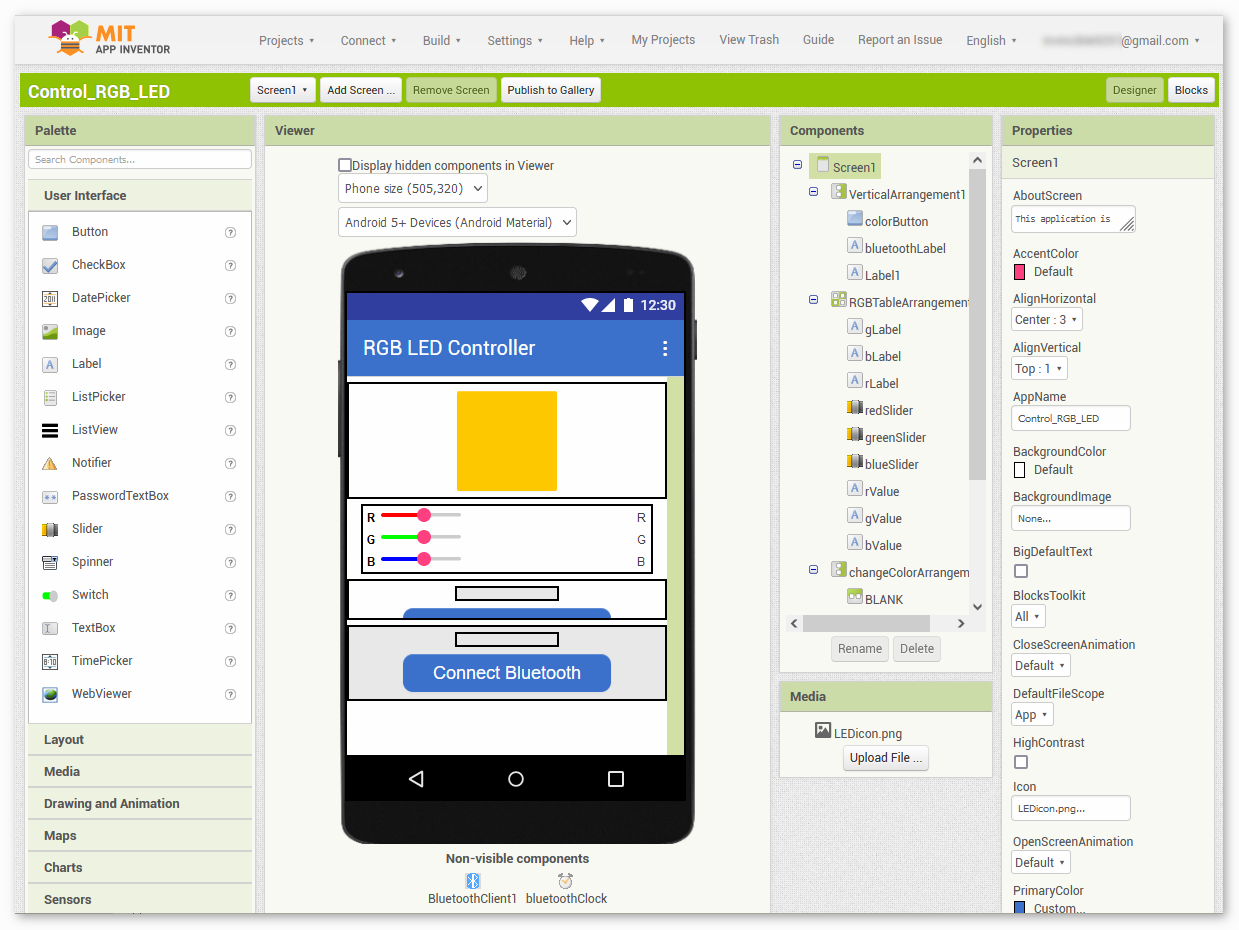This screenshot has height=930, width=1239.
Task: Collapse the Screen1 tree node
Action: (797, 166)
